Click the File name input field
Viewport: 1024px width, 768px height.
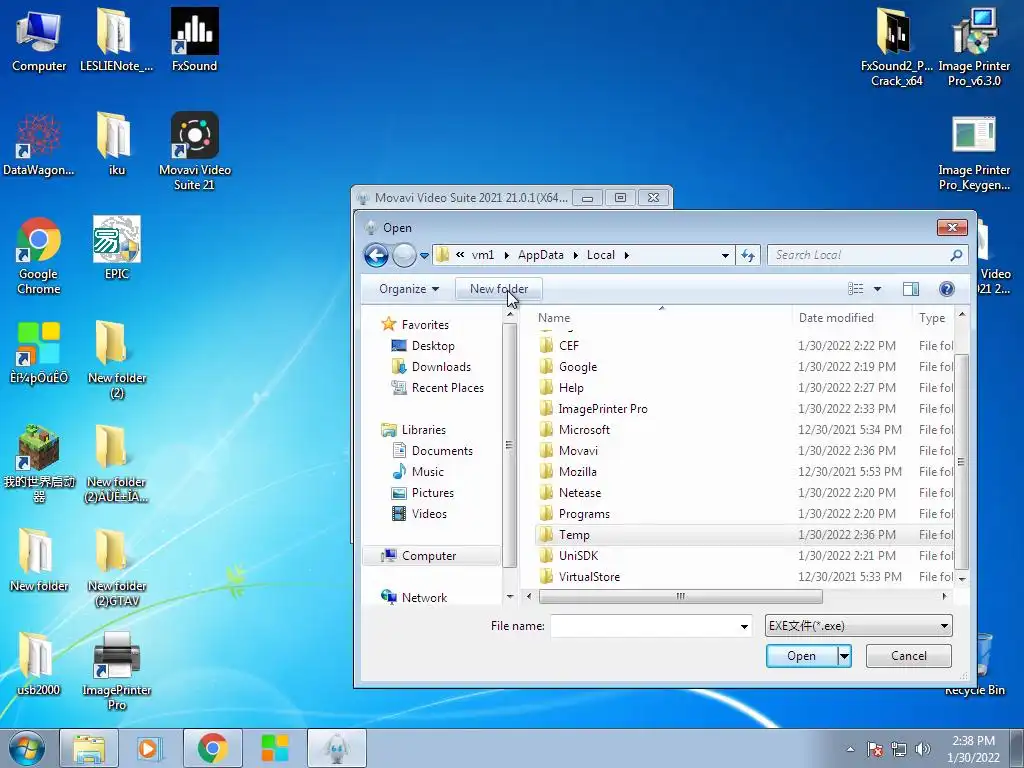pos(643,626)
